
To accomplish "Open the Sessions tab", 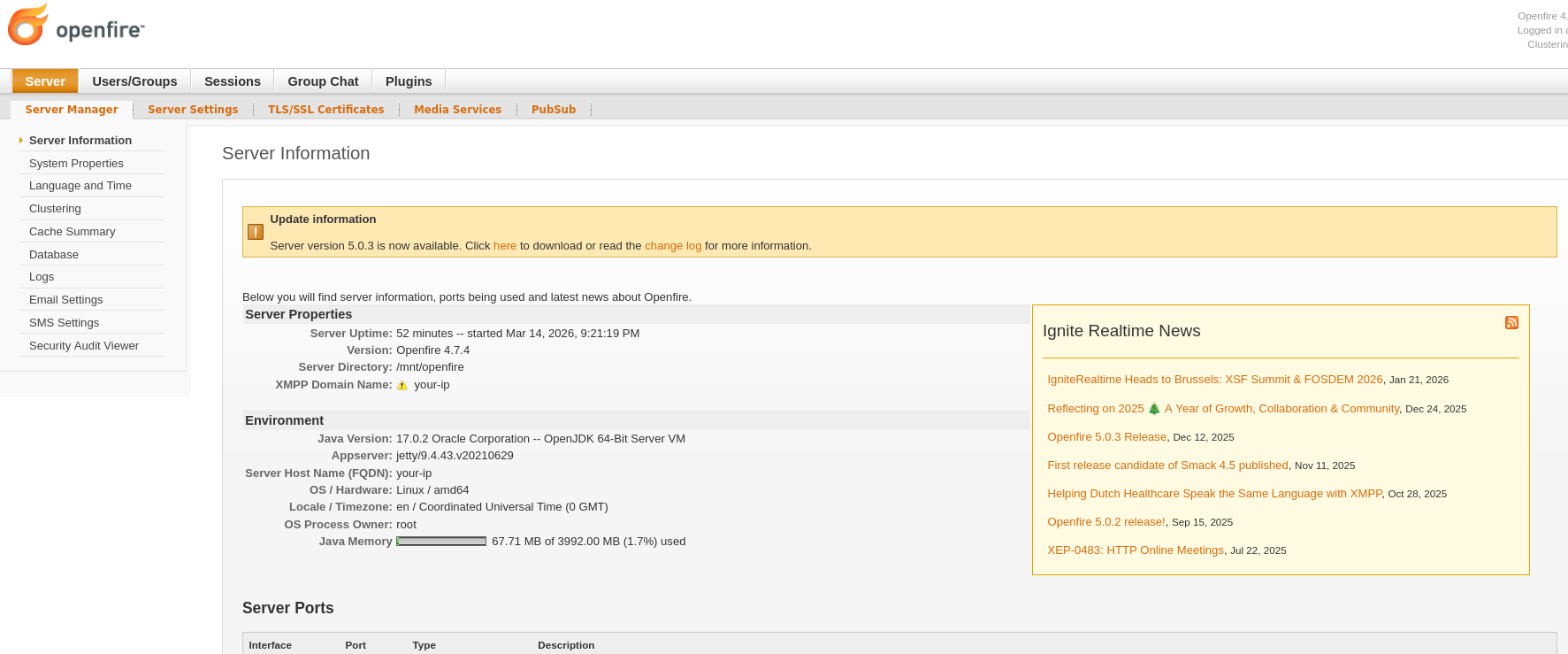I will 233,81.
